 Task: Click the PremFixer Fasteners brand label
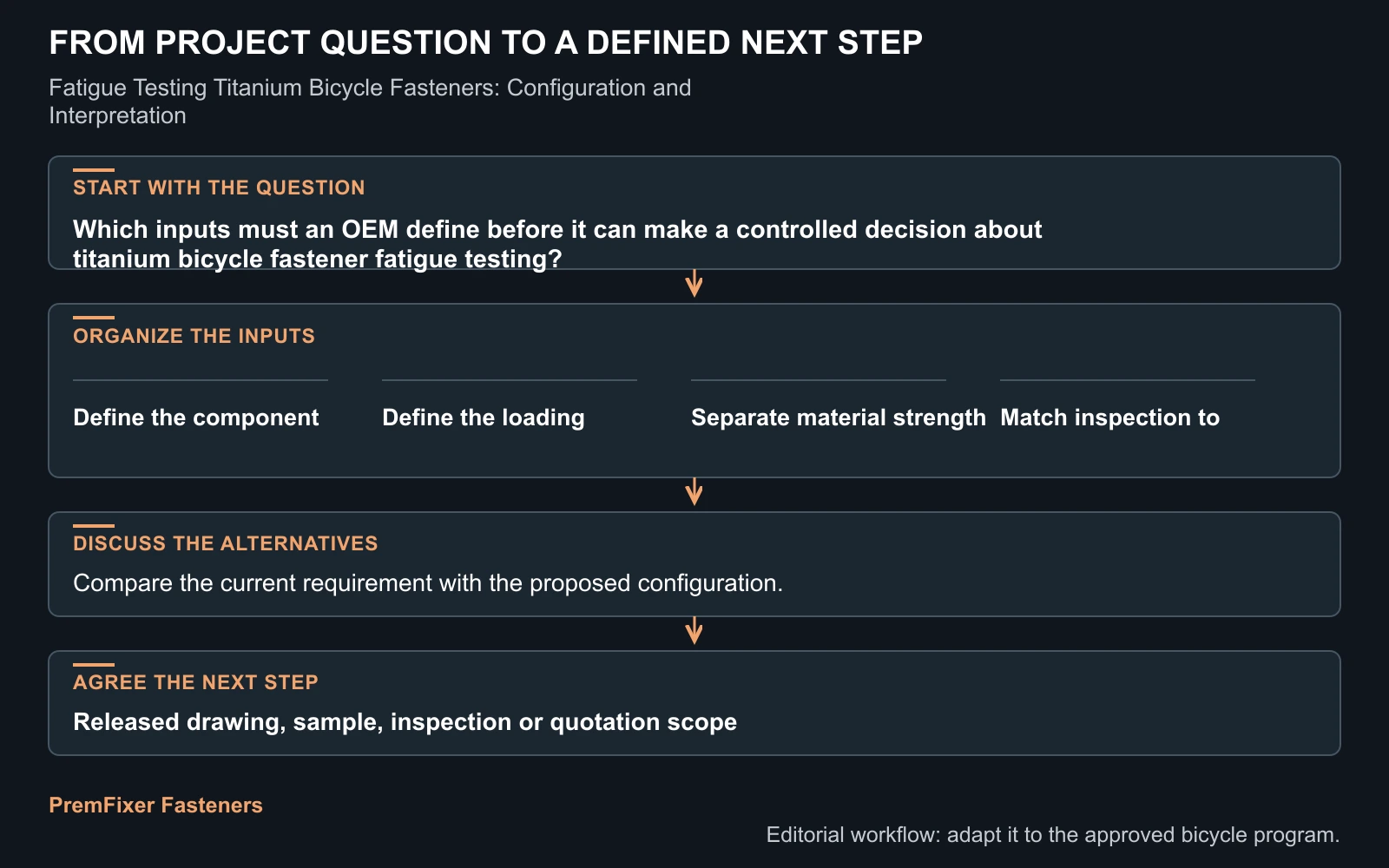[x=155, y=806]
